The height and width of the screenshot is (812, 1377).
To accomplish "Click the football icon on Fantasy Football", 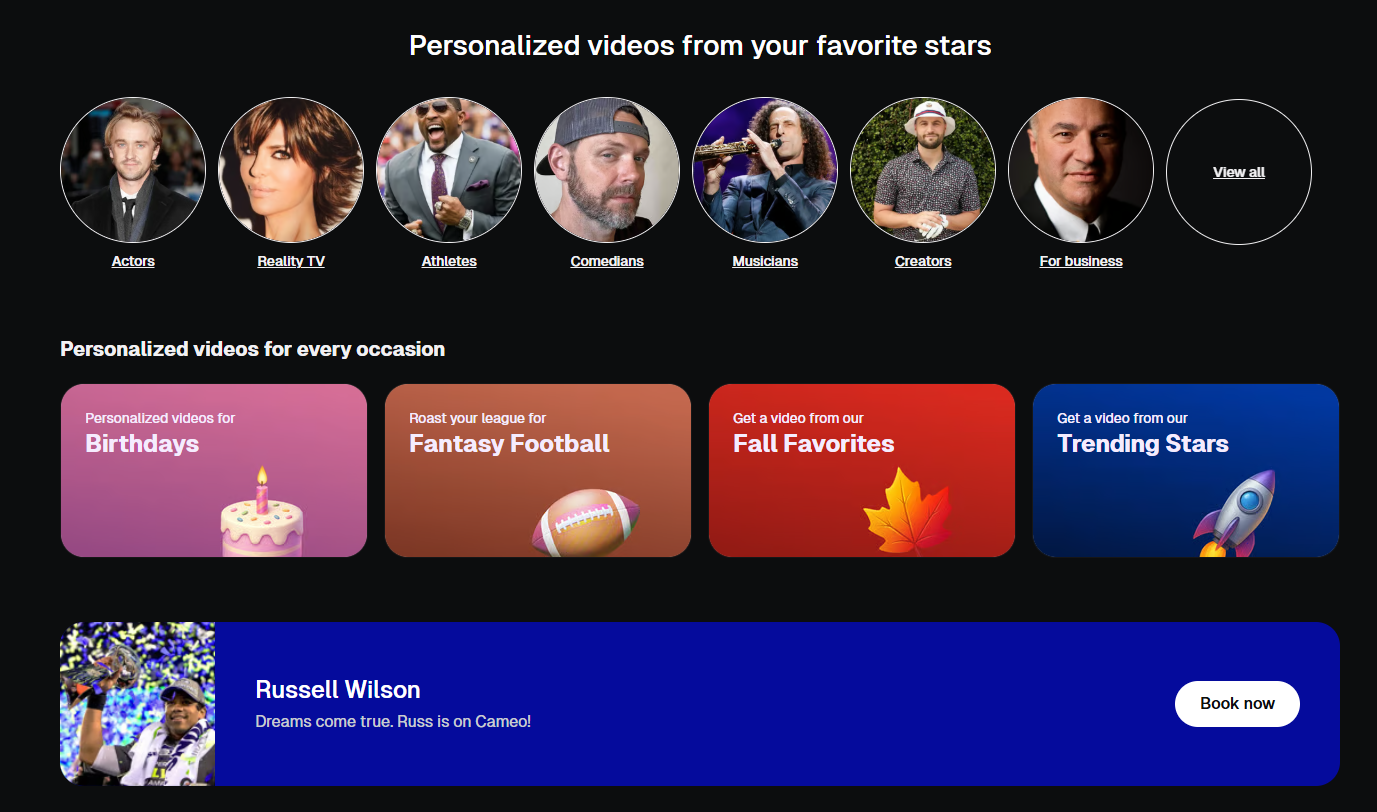I will [x=587, y=522].
